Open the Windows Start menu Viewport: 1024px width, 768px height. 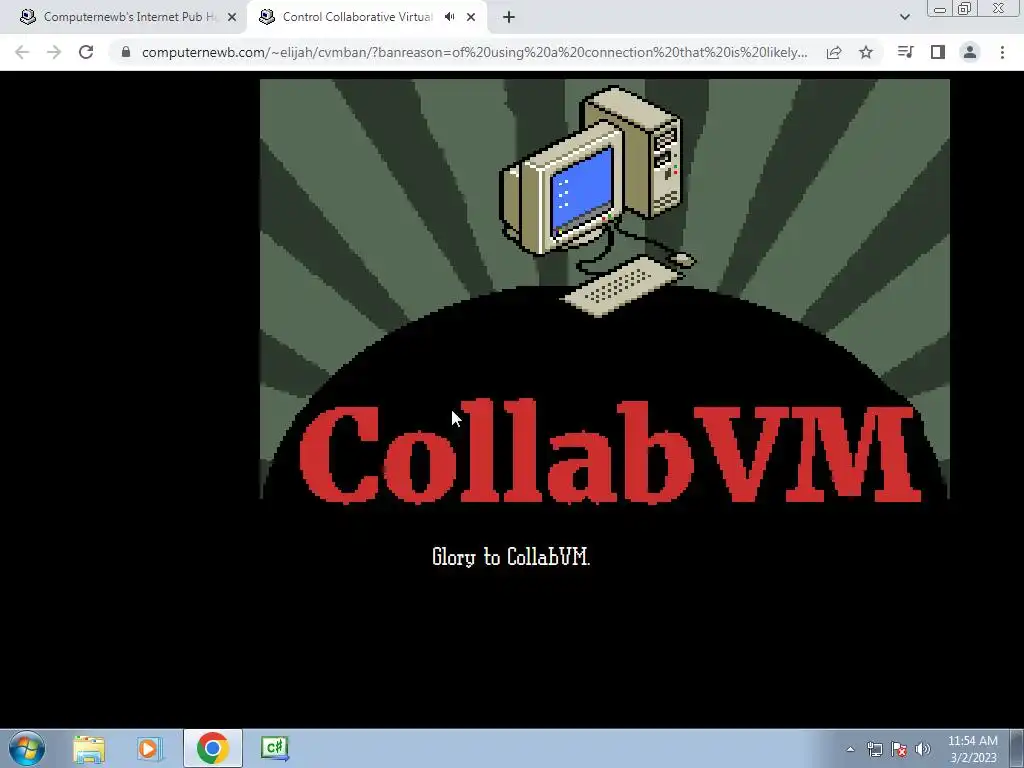tap(27, 748)
